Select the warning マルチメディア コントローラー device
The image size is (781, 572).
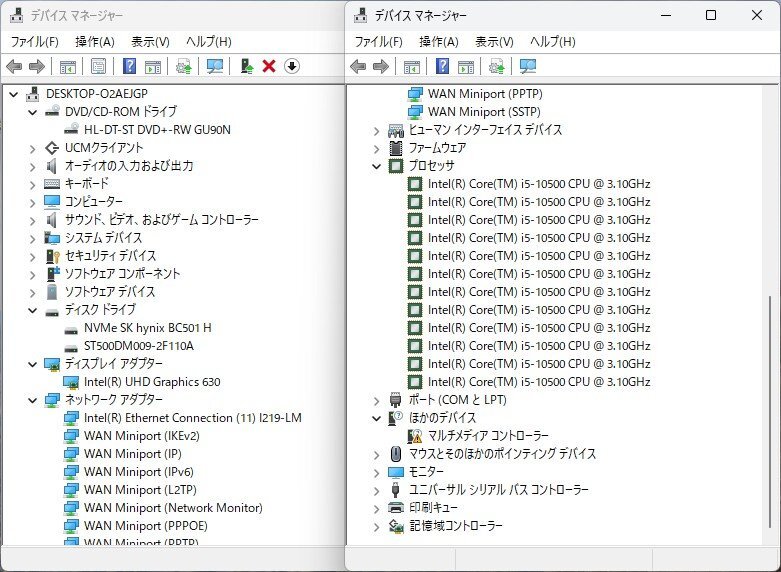coord(488,436)
